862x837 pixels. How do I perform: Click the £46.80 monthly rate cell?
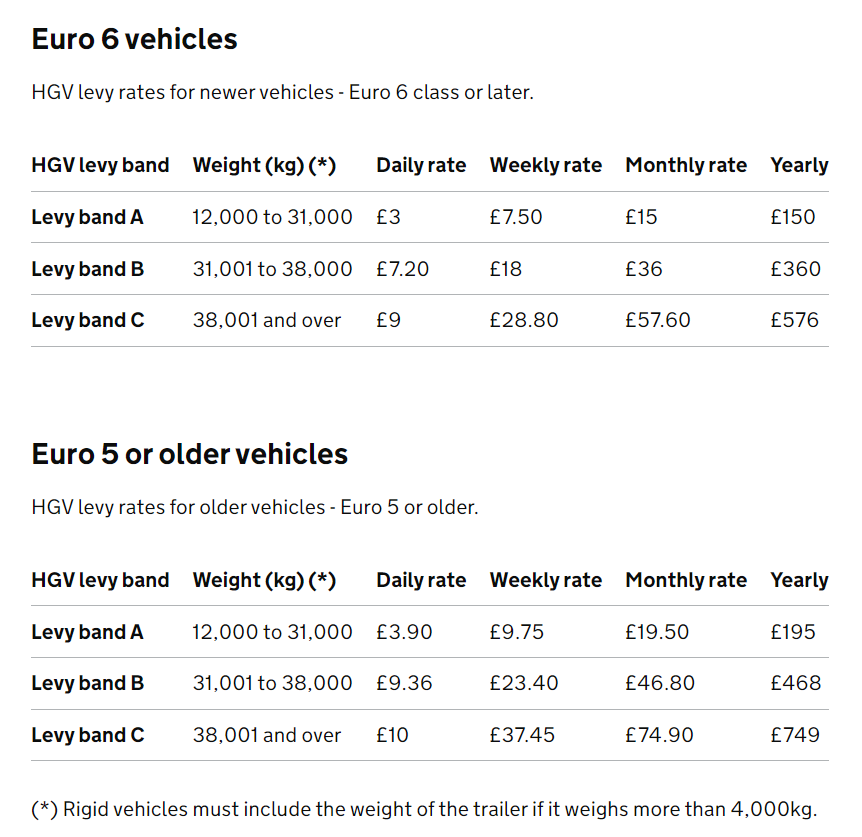point(660,683)
